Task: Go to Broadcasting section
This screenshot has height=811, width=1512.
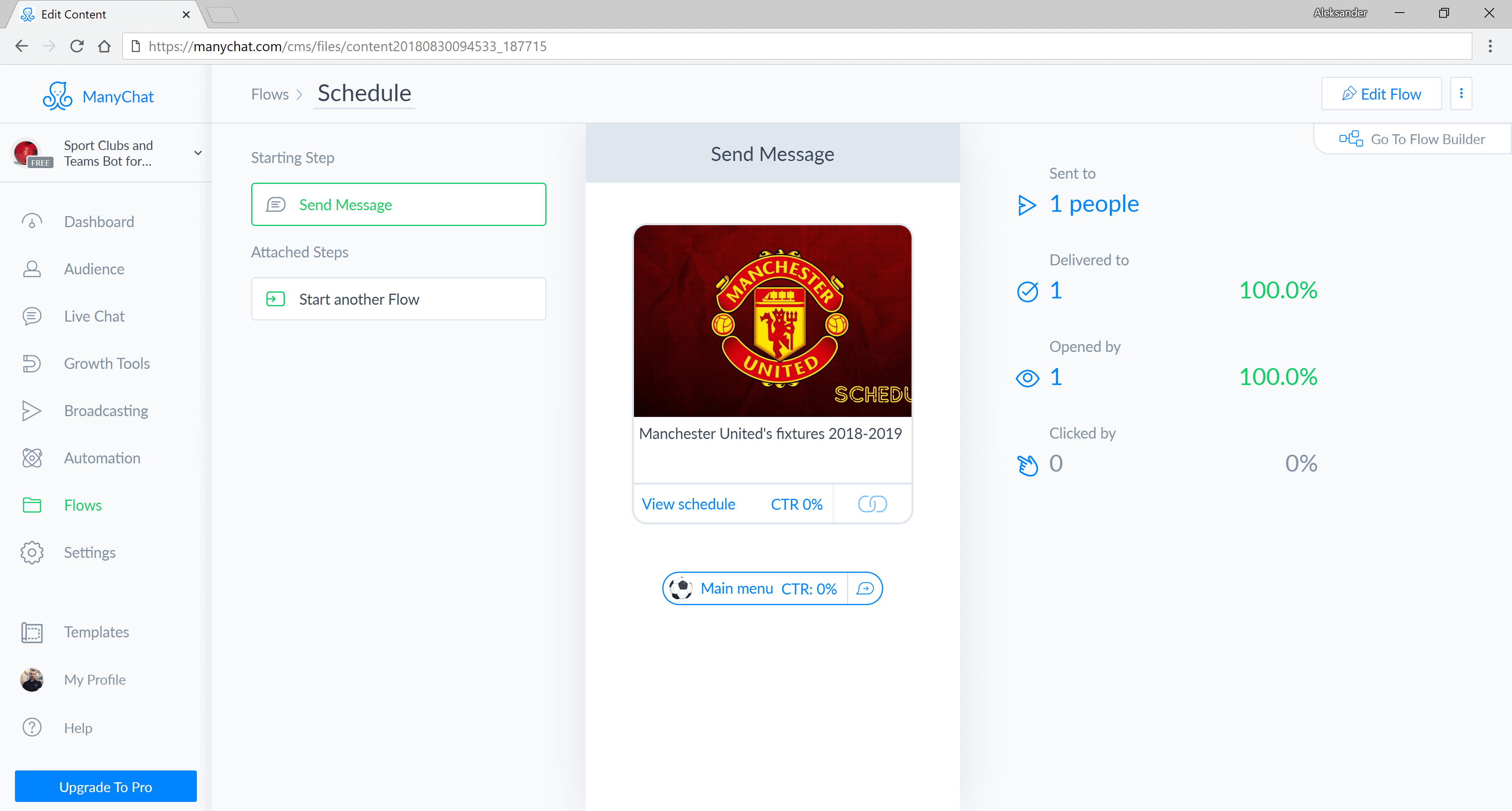Action: 106,411
